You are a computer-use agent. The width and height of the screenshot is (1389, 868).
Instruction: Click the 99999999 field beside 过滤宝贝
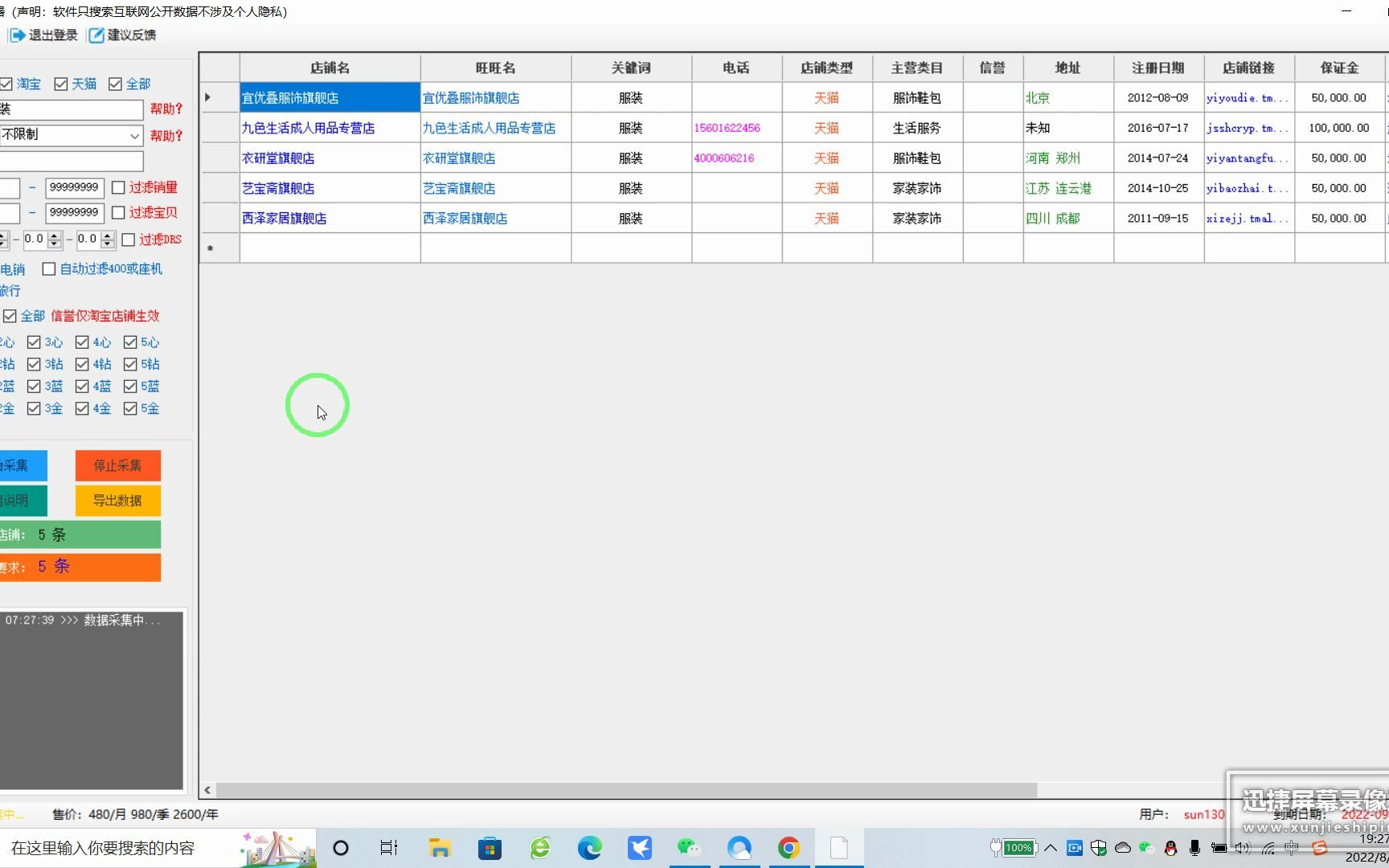click(75, 213)
